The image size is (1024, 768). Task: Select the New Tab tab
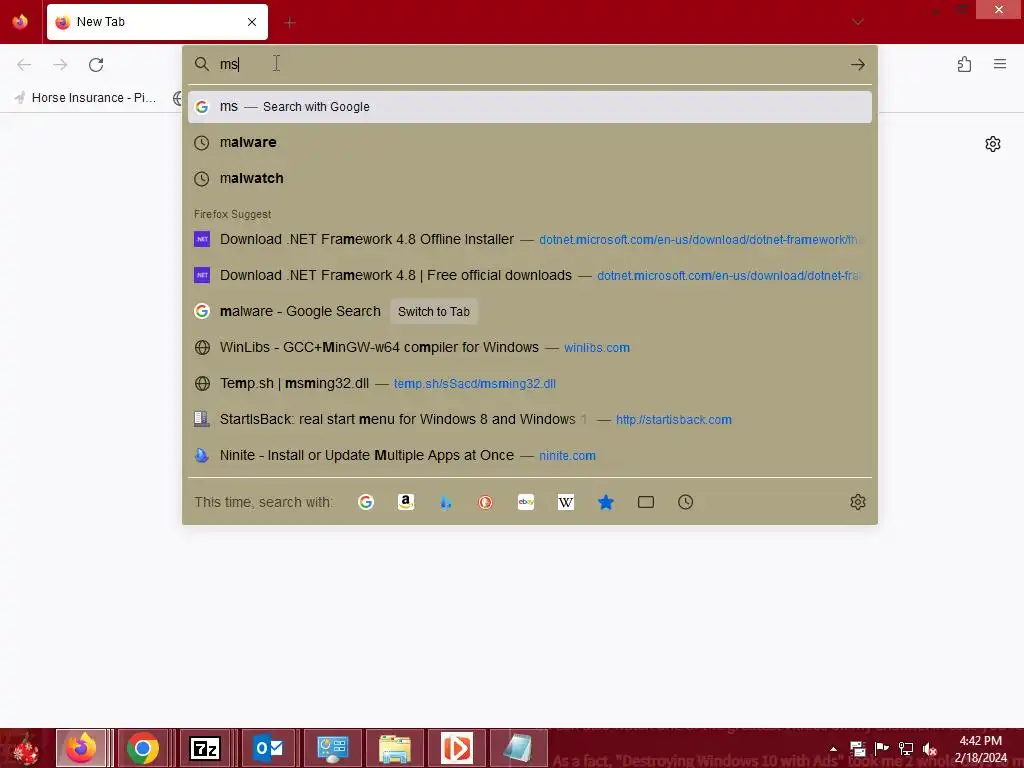point(157,22)
